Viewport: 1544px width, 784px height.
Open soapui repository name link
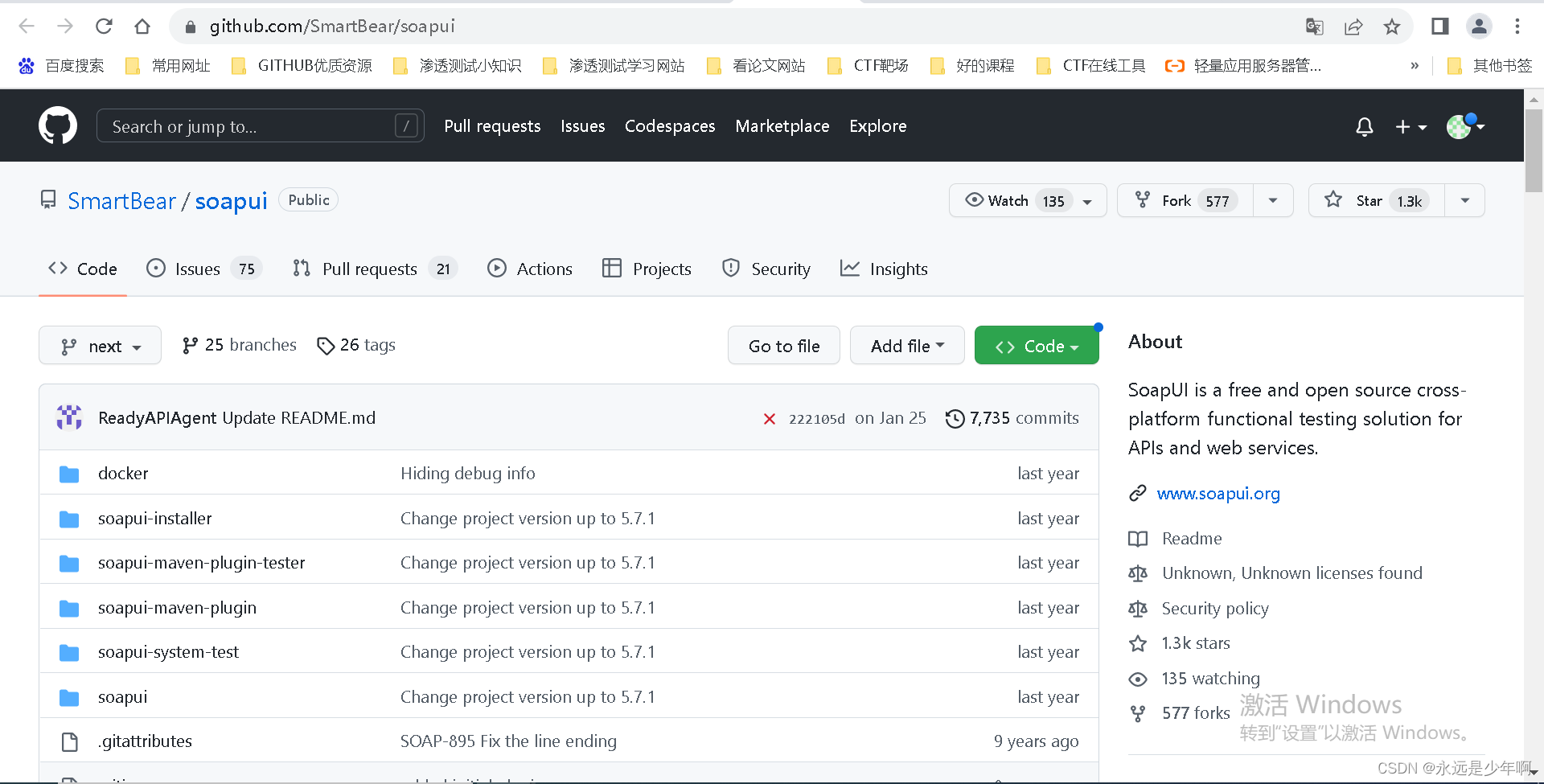coord(232,201)
